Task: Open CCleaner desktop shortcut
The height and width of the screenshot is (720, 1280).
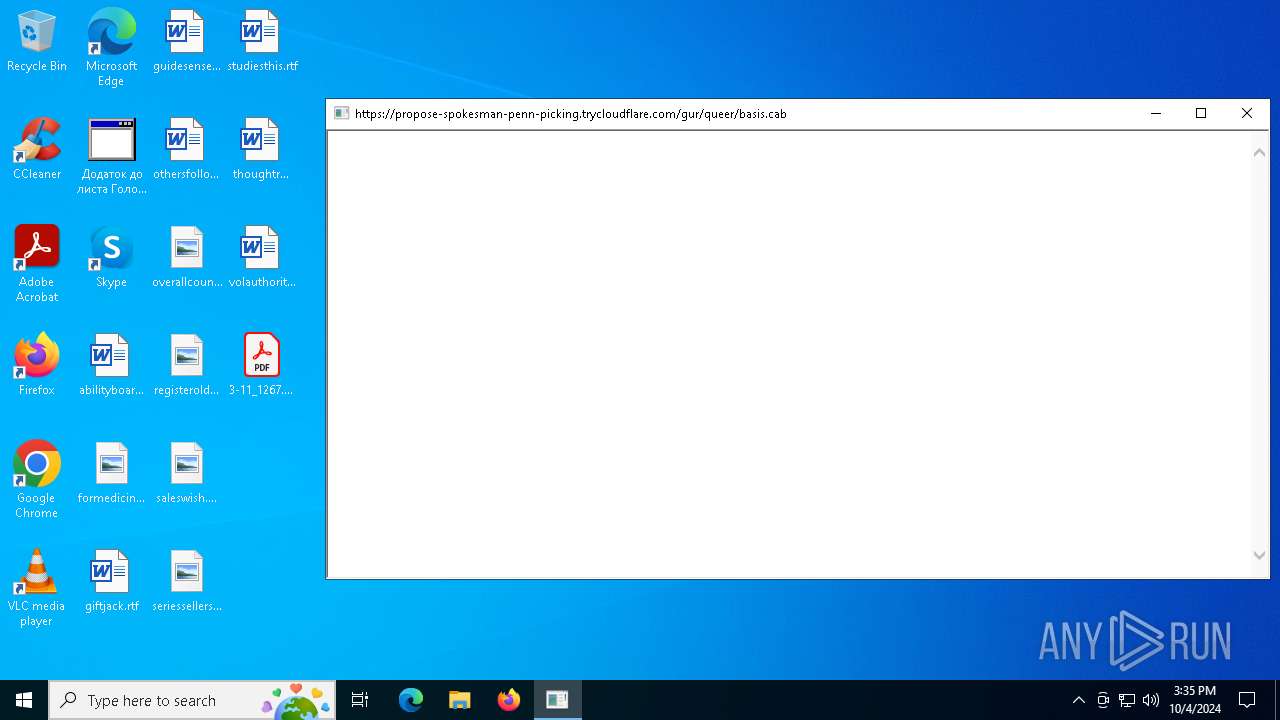Action: (x=37, y=150)
